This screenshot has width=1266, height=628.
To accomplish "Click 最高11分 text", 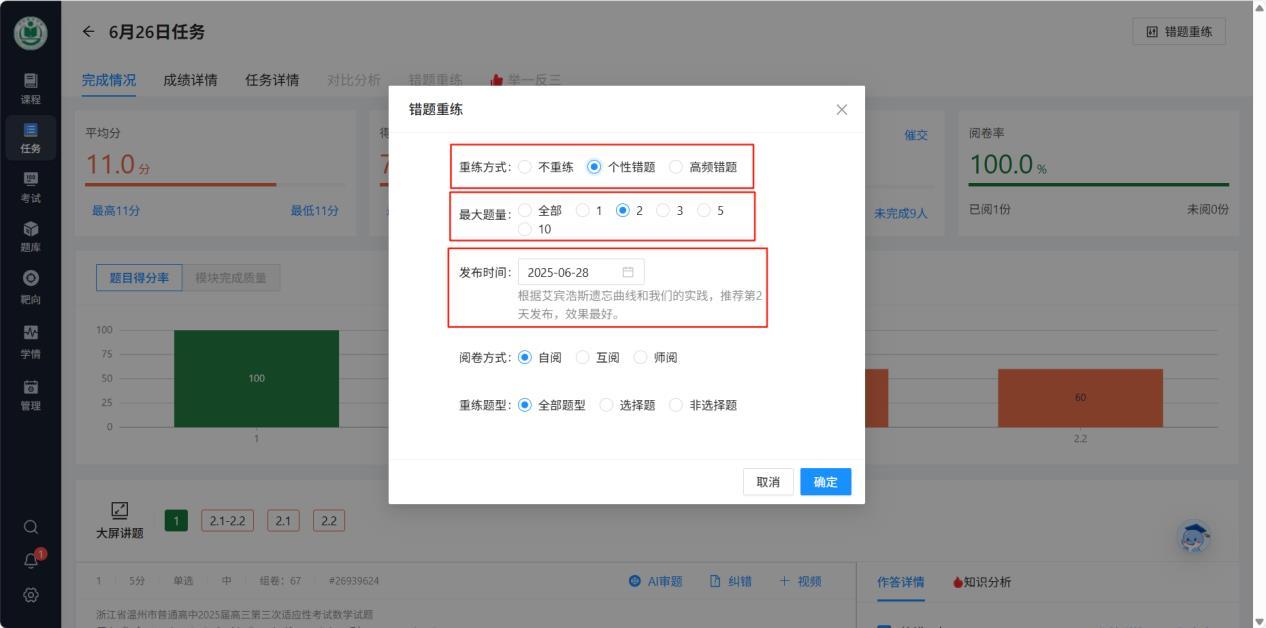I will [x=116, y=210].
